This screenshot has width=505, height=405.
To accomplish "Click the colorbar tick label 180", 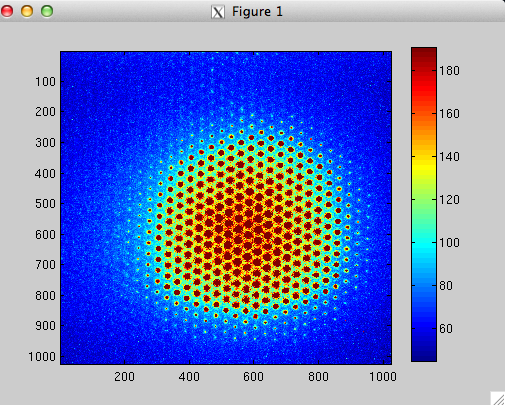I will coord(449,71).
